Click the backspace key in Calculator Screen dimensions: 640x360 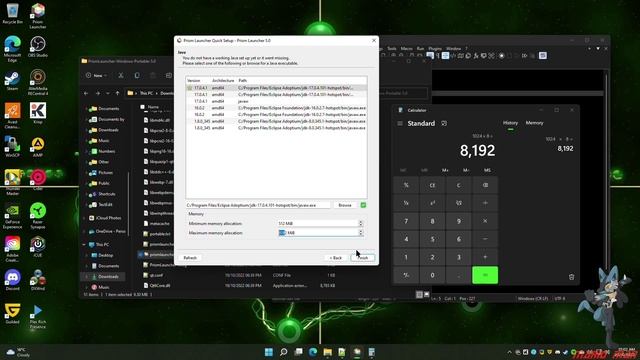click(485, 185)
